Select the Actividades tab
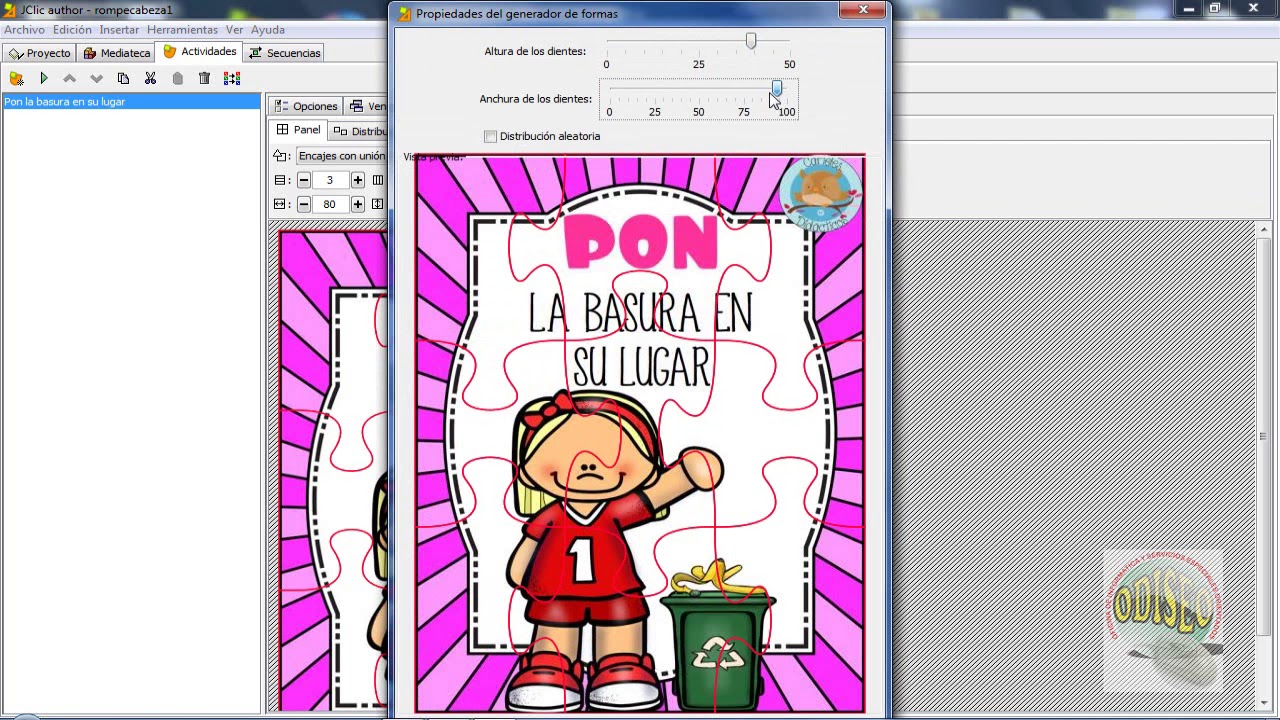 coord(200,52)
